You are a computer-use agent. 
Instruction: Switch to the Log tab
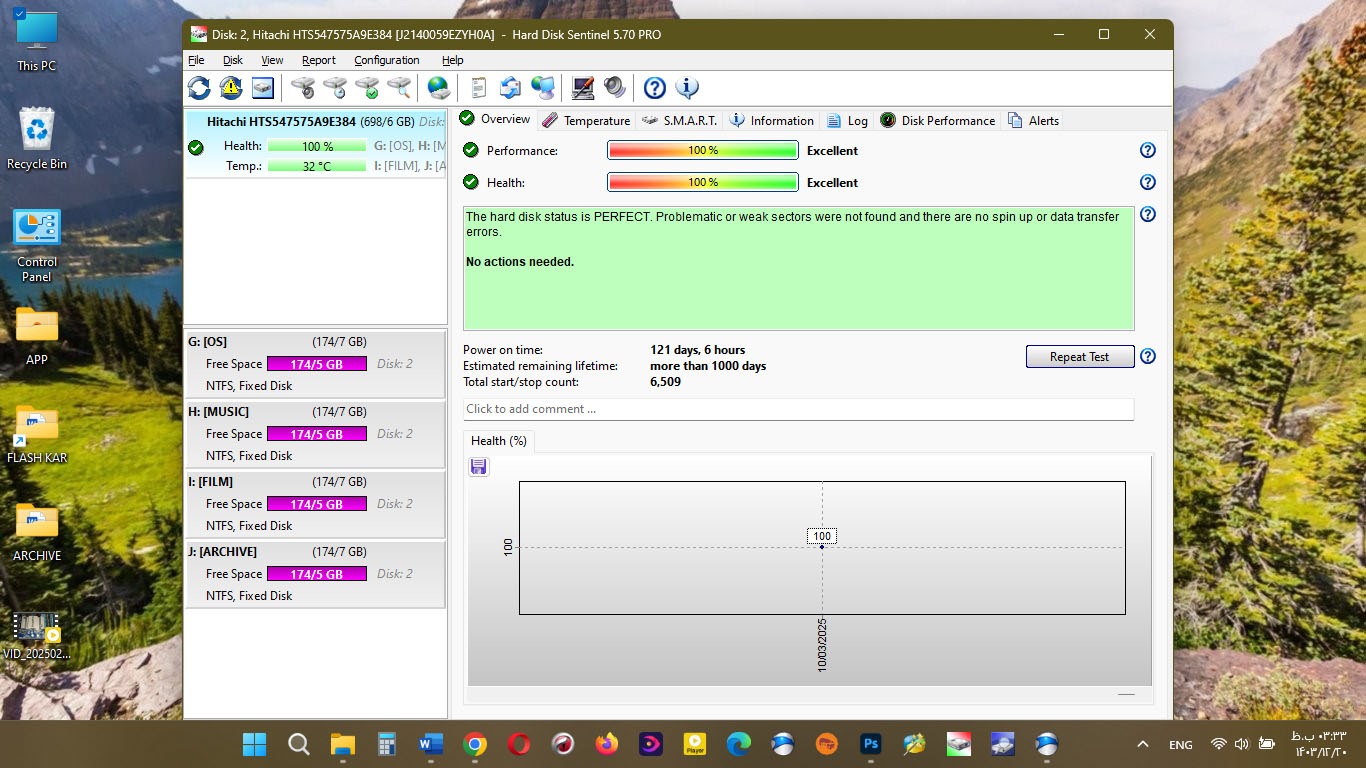[847, 120]
